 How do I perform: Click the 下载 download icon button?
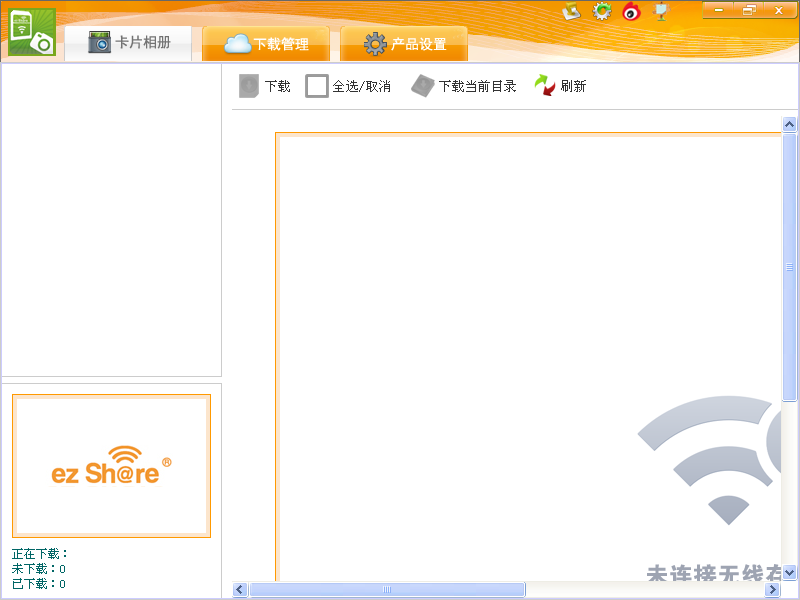point(248,86)
